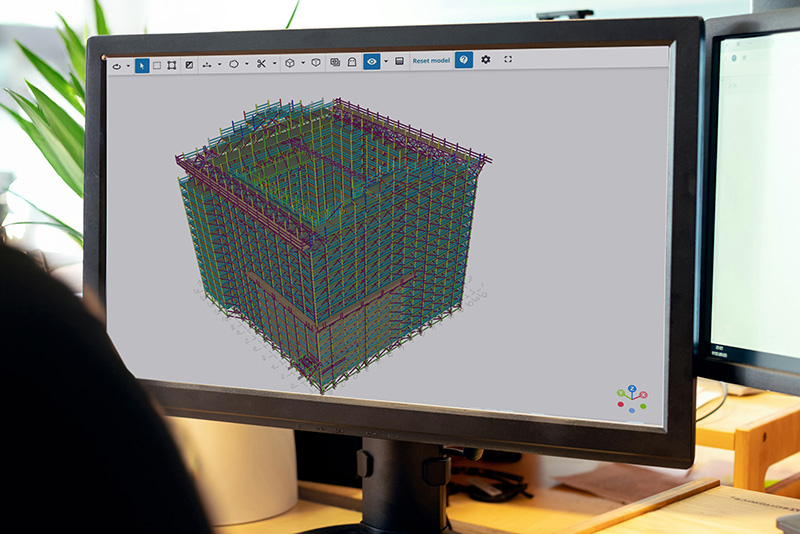Open the orbit tool dropdown arrow
The height and width of the screenshot is (534, 800).
coord(128,66)
